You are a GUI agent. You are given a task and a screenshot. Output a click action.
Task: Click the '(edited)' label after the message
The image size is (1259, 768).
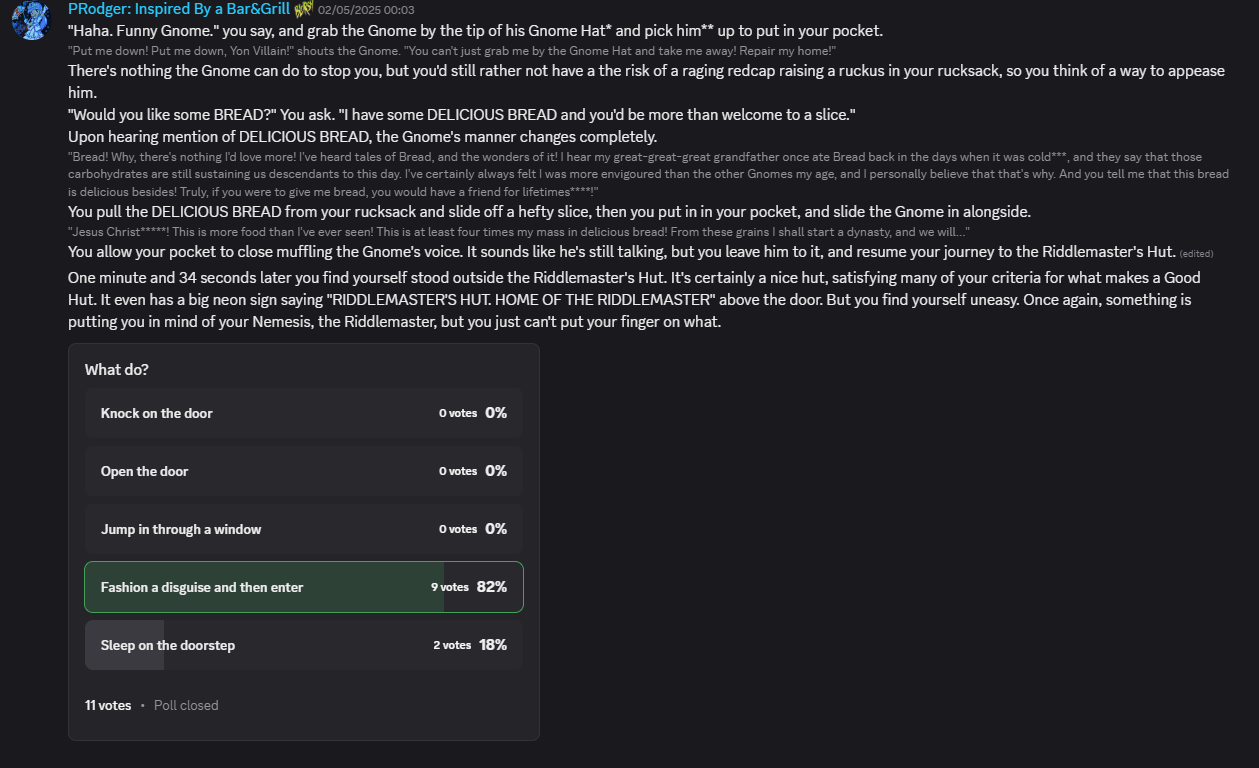tap(1196, 253)
